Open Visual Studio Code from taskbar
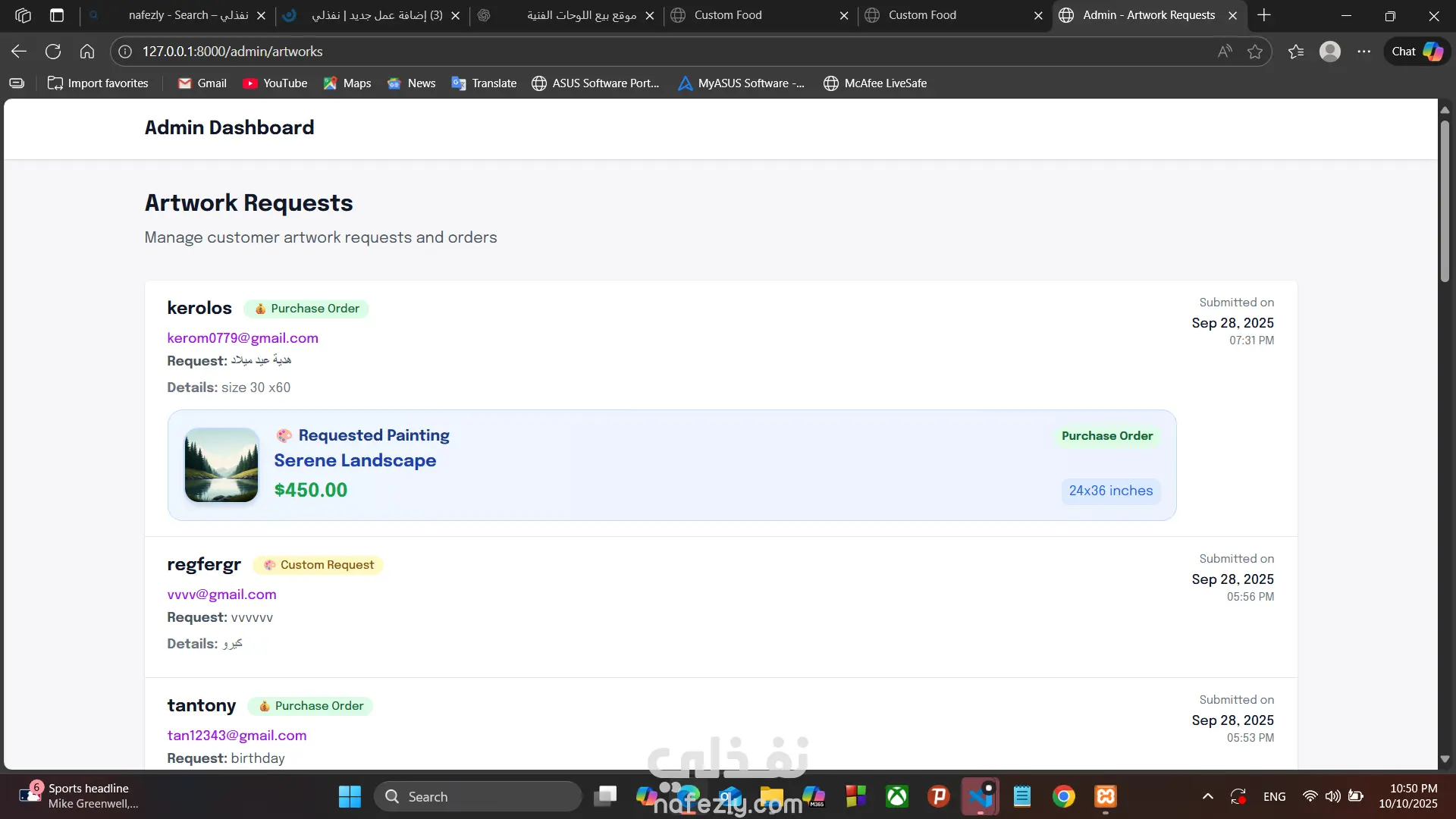The image size is (1456, 819). pos(981,796)
